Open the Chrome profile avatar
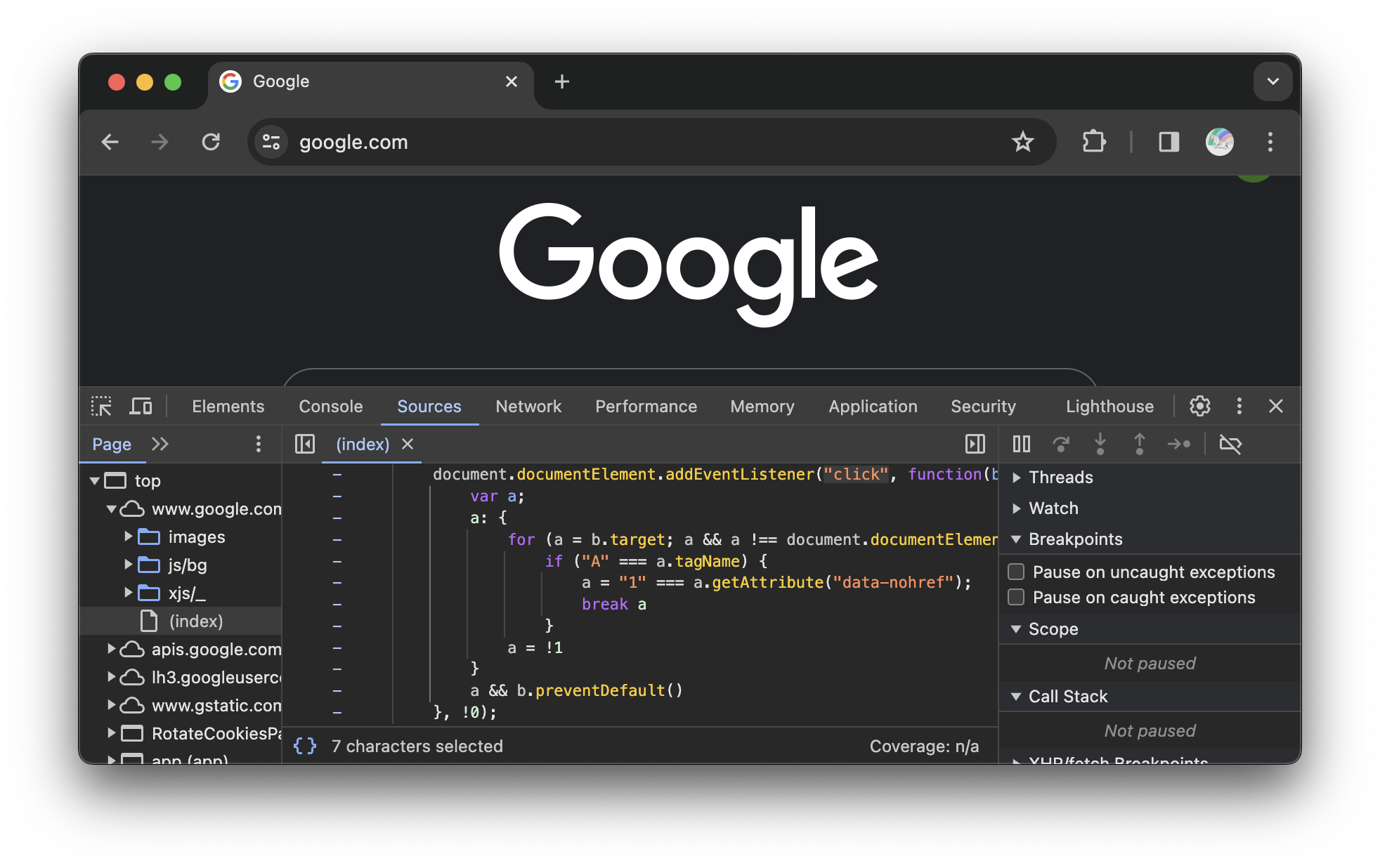Viewport: 1380px width, 868px height. (1220, 142)
